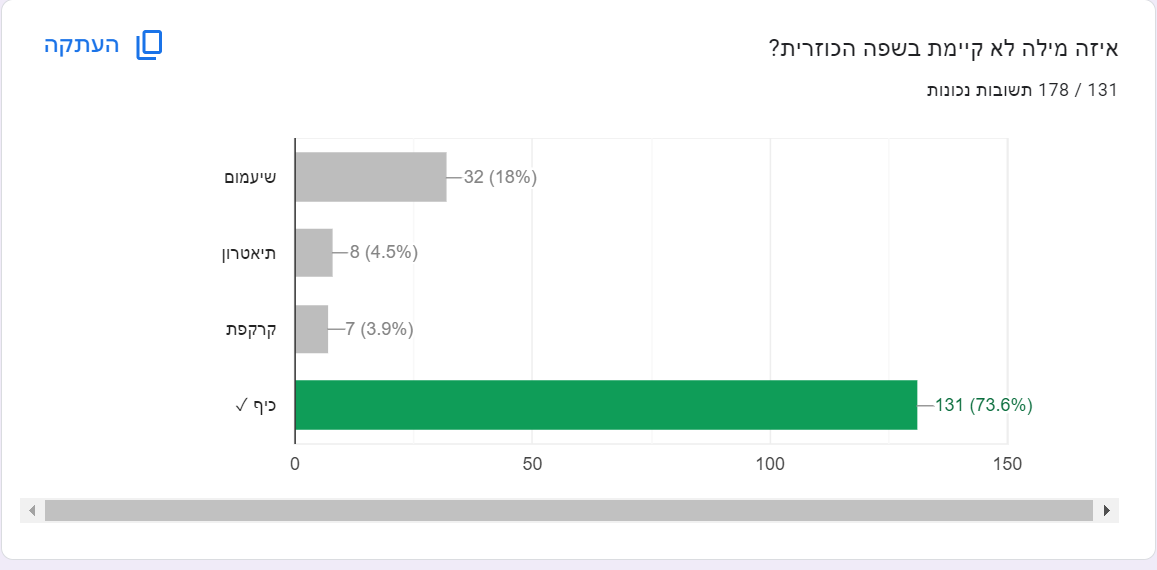This screenshot has width=1157, height=570.
Task: Click the קרקפת answer label
Action: point(251,329)
